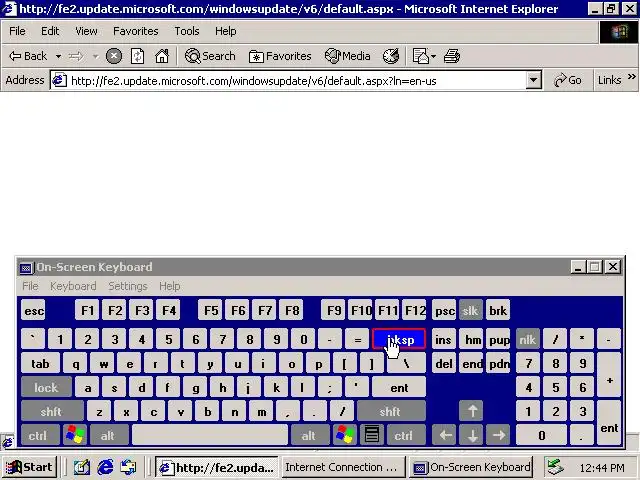Click the numpad plus key
The height and width of the screenshot is (480, 640).
tap(609, 375)
